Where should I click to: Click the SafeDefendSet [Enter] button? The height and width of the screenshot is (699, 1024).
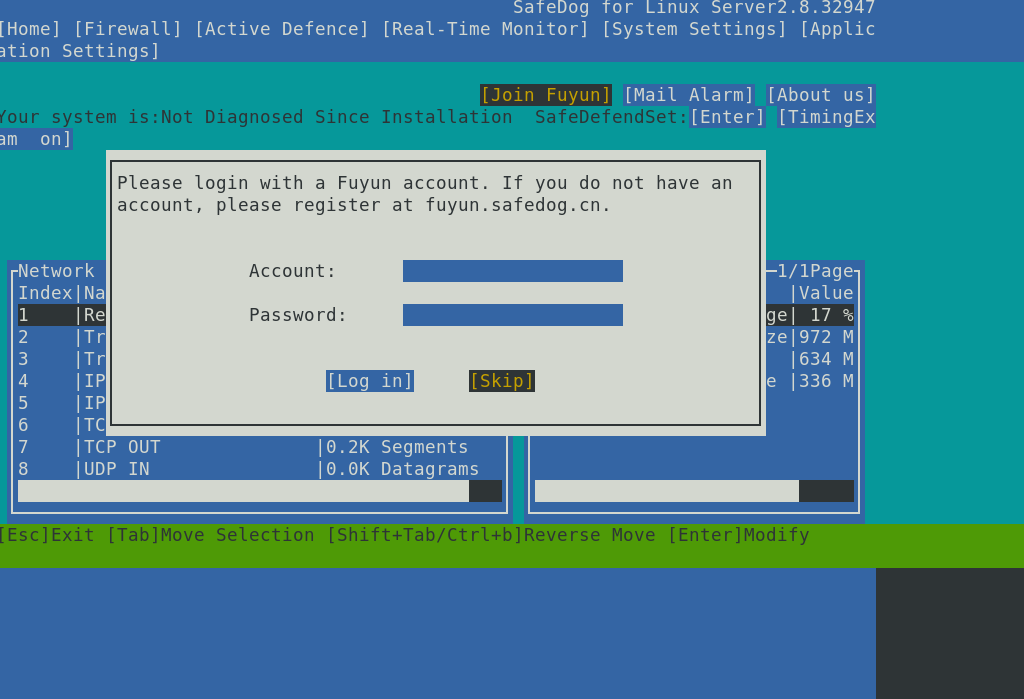pos(727,118)
